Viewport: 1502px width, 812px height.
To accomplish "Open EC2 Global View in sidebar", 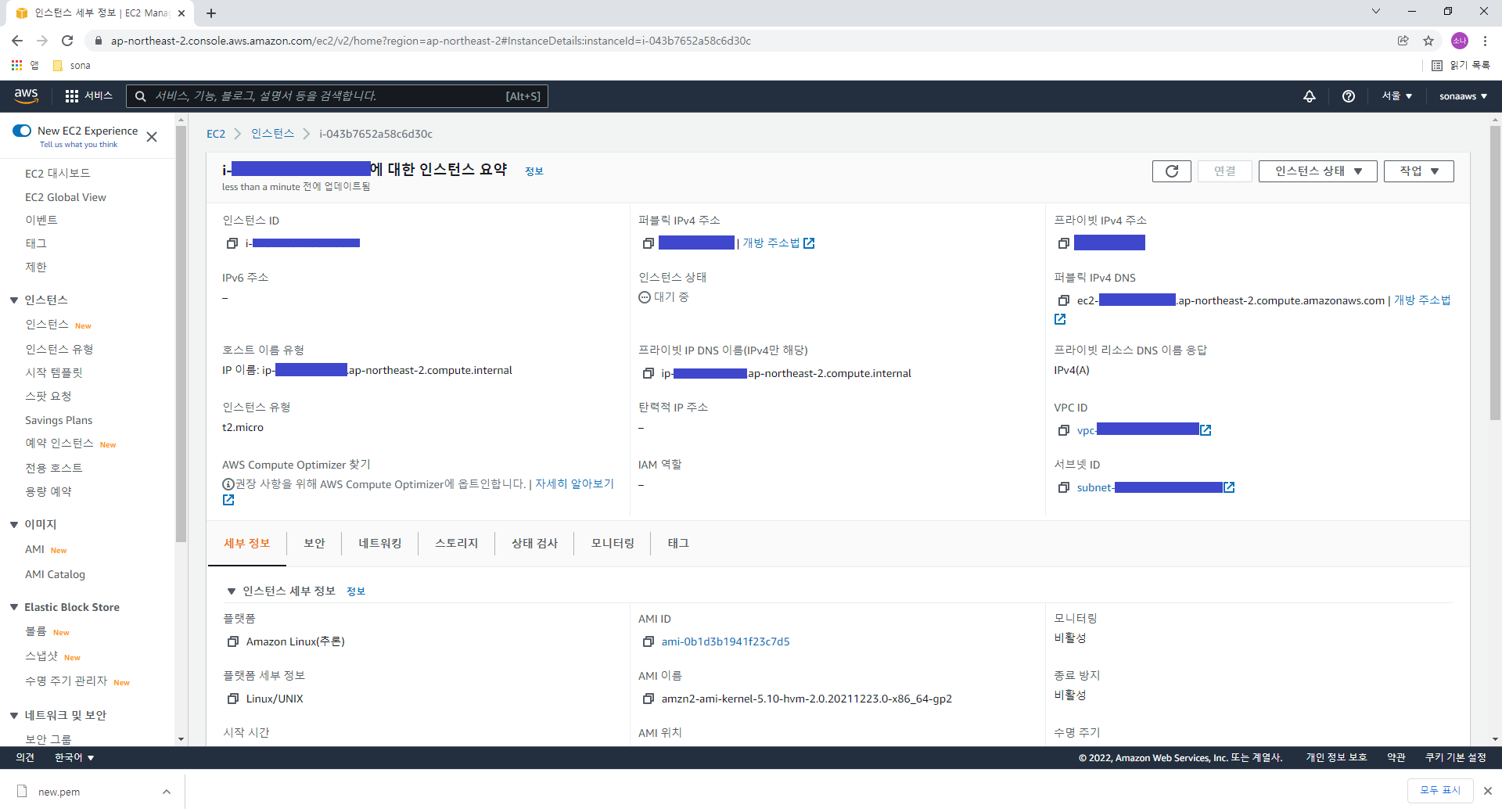I will [66, 197].
